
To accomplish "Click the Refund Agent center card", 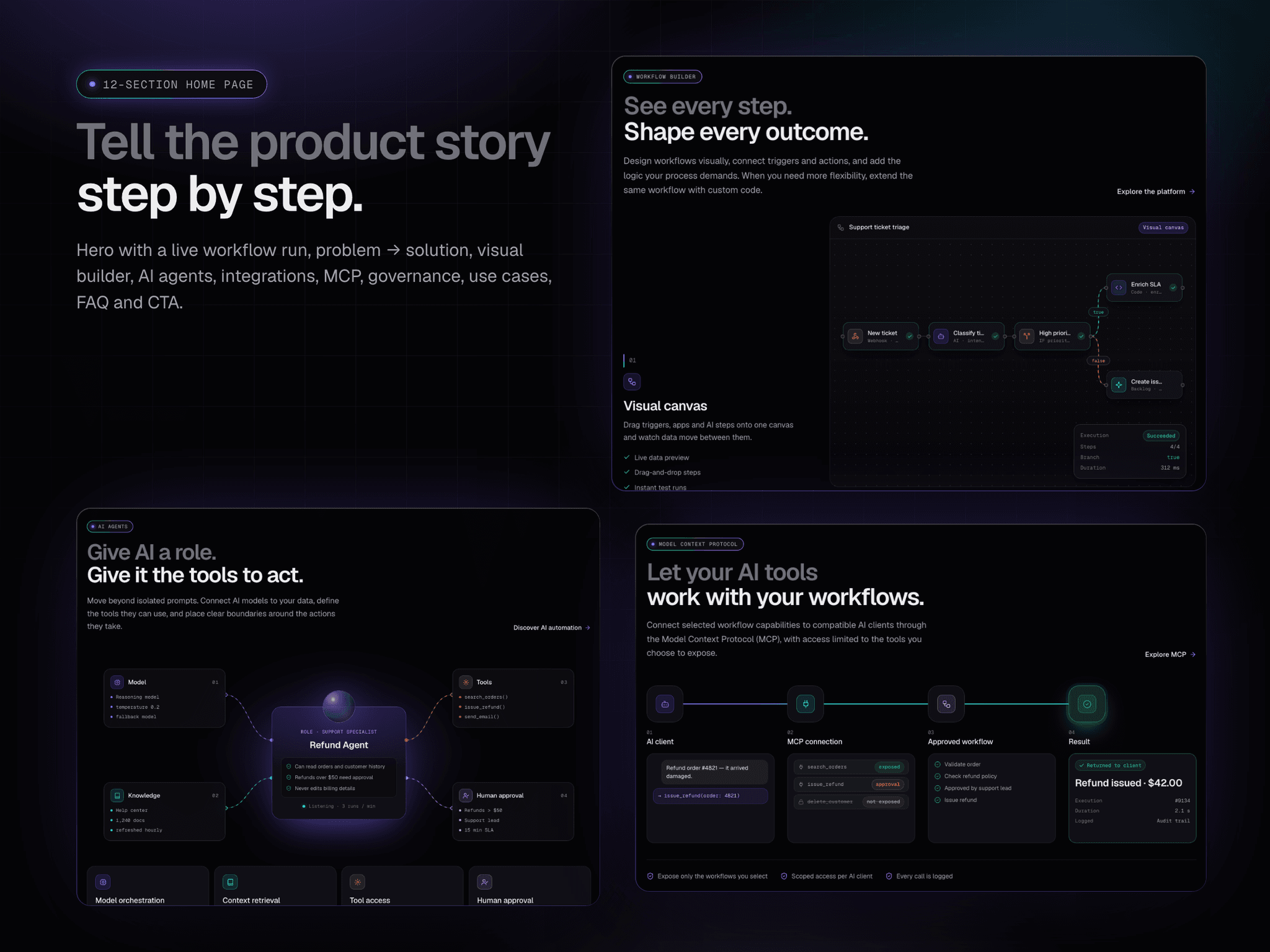I will [x=339, y=763].
